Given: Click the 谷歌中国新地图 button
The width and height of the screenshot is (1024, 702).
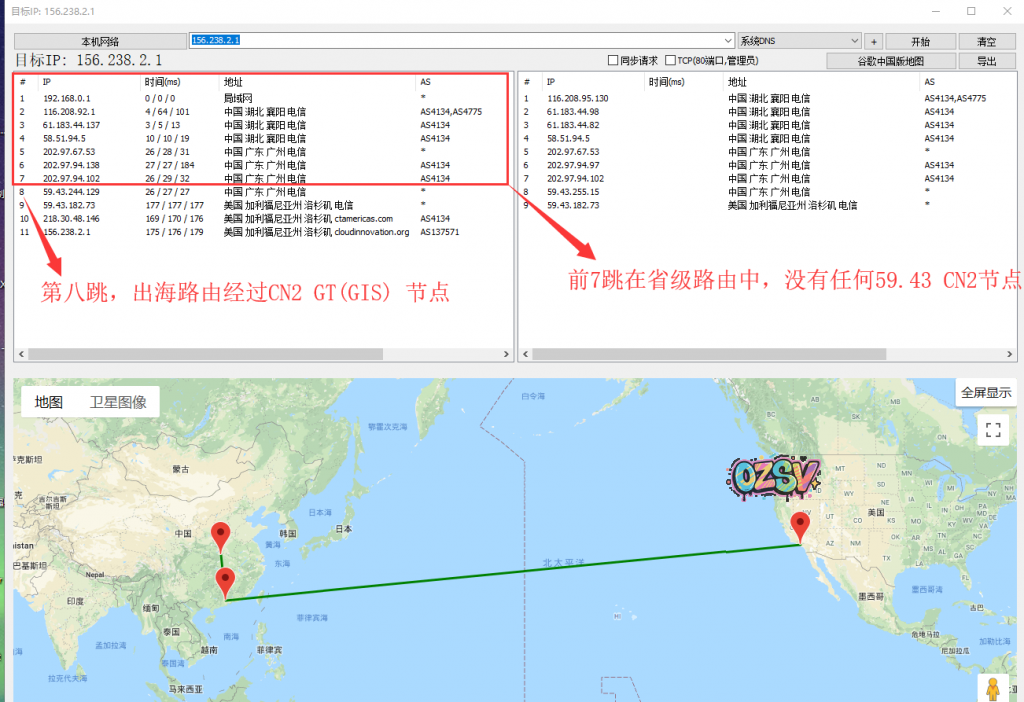Looking at the screenshot, I should click(891, 61).
